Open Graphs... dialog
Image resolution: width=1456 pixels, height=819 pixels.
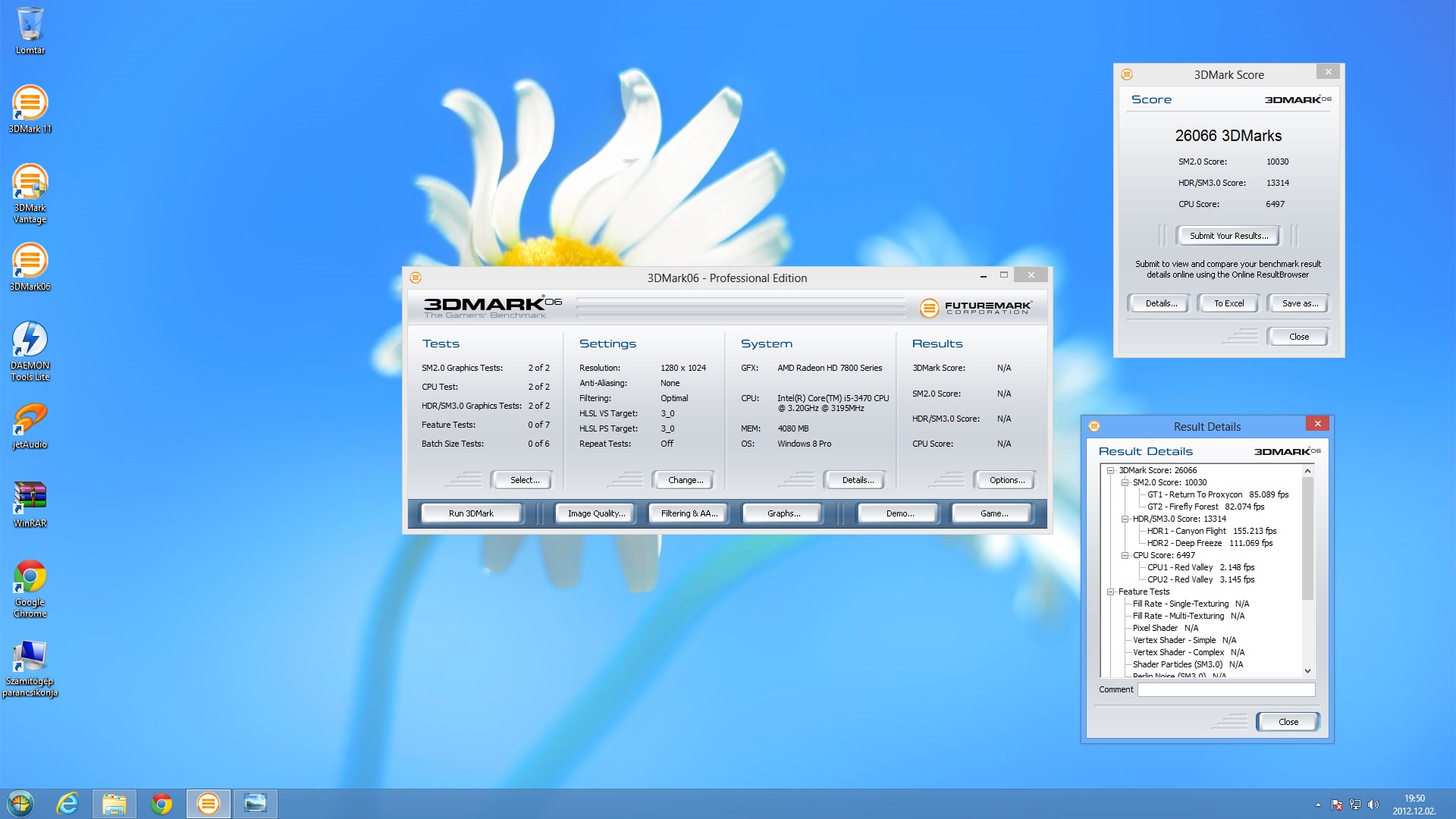[783, 513]
